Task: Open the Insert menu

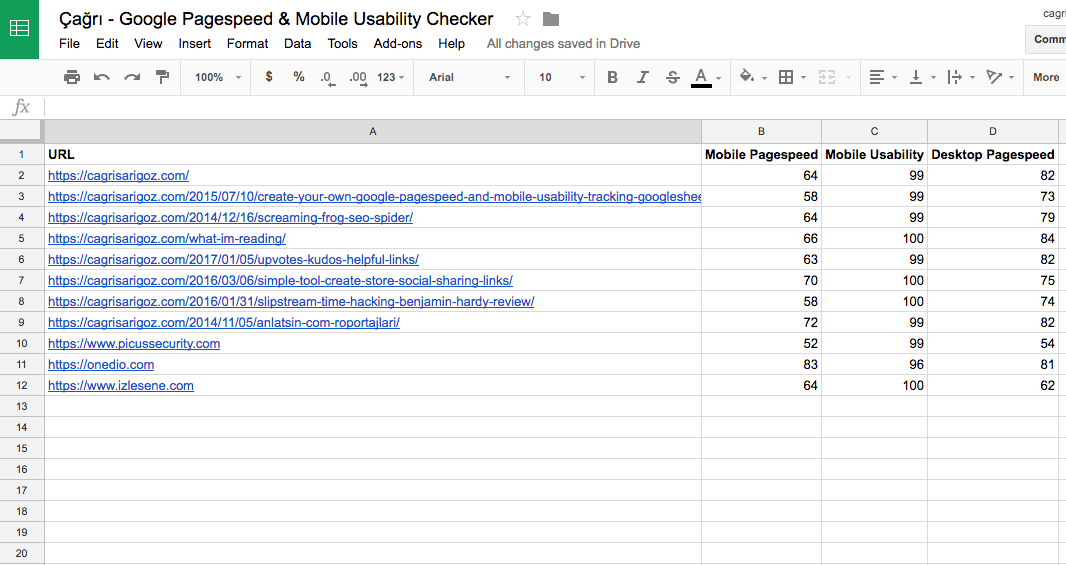Action: coord(194,44)
